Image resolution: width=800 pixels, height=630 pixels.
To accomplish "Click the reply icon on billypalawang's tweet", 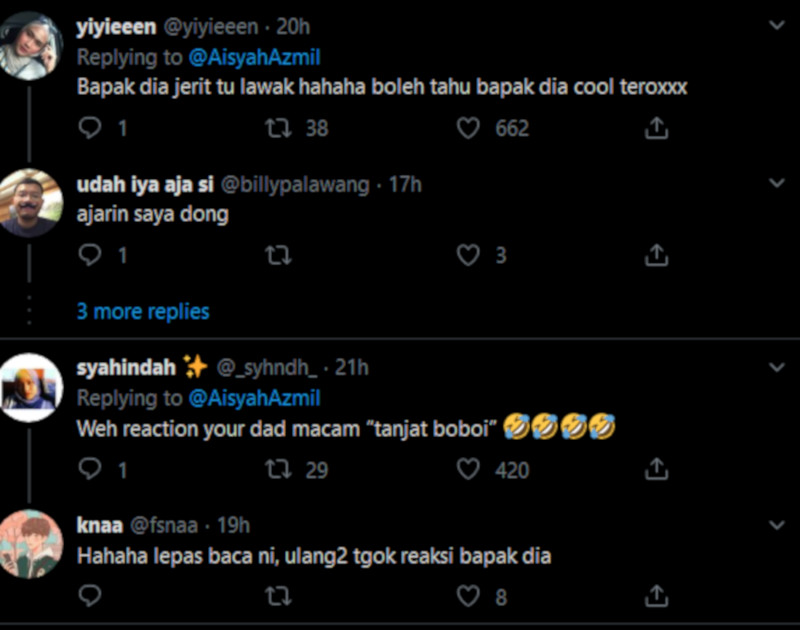I will pos(90,253).
